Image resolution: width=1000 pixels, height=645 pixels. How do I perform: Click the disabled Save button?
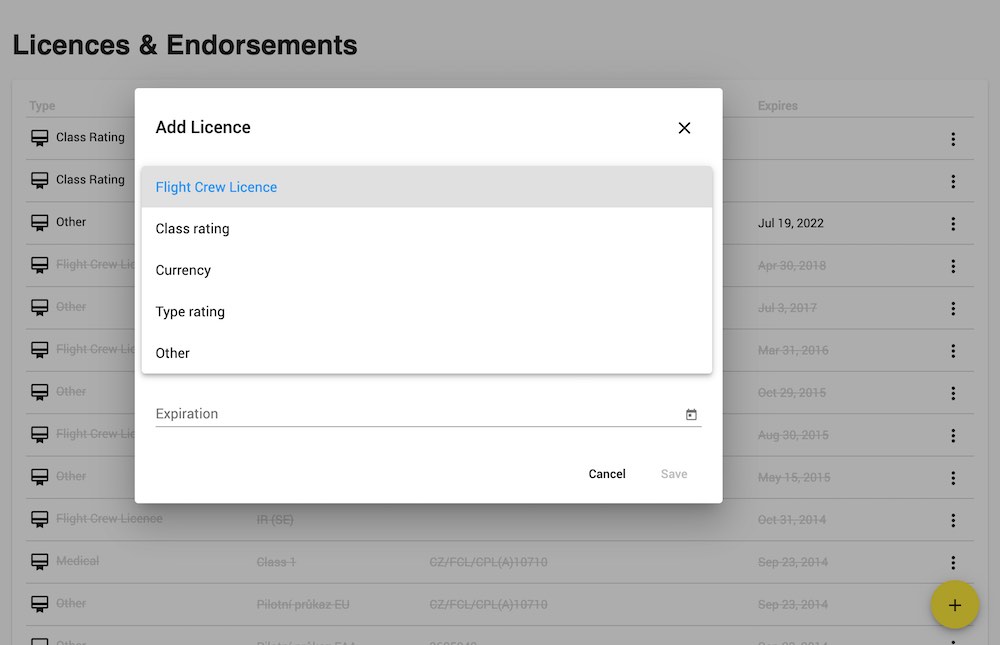tap(674, 474)
